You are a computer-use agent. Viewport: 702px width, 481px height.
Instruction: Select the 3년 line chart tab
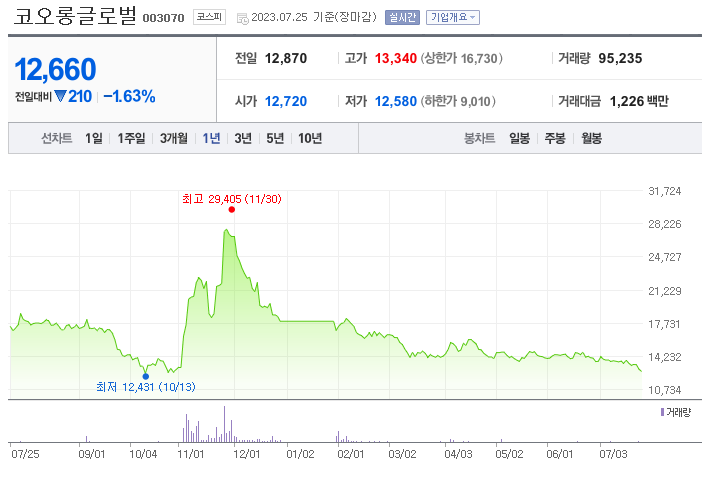243,138
